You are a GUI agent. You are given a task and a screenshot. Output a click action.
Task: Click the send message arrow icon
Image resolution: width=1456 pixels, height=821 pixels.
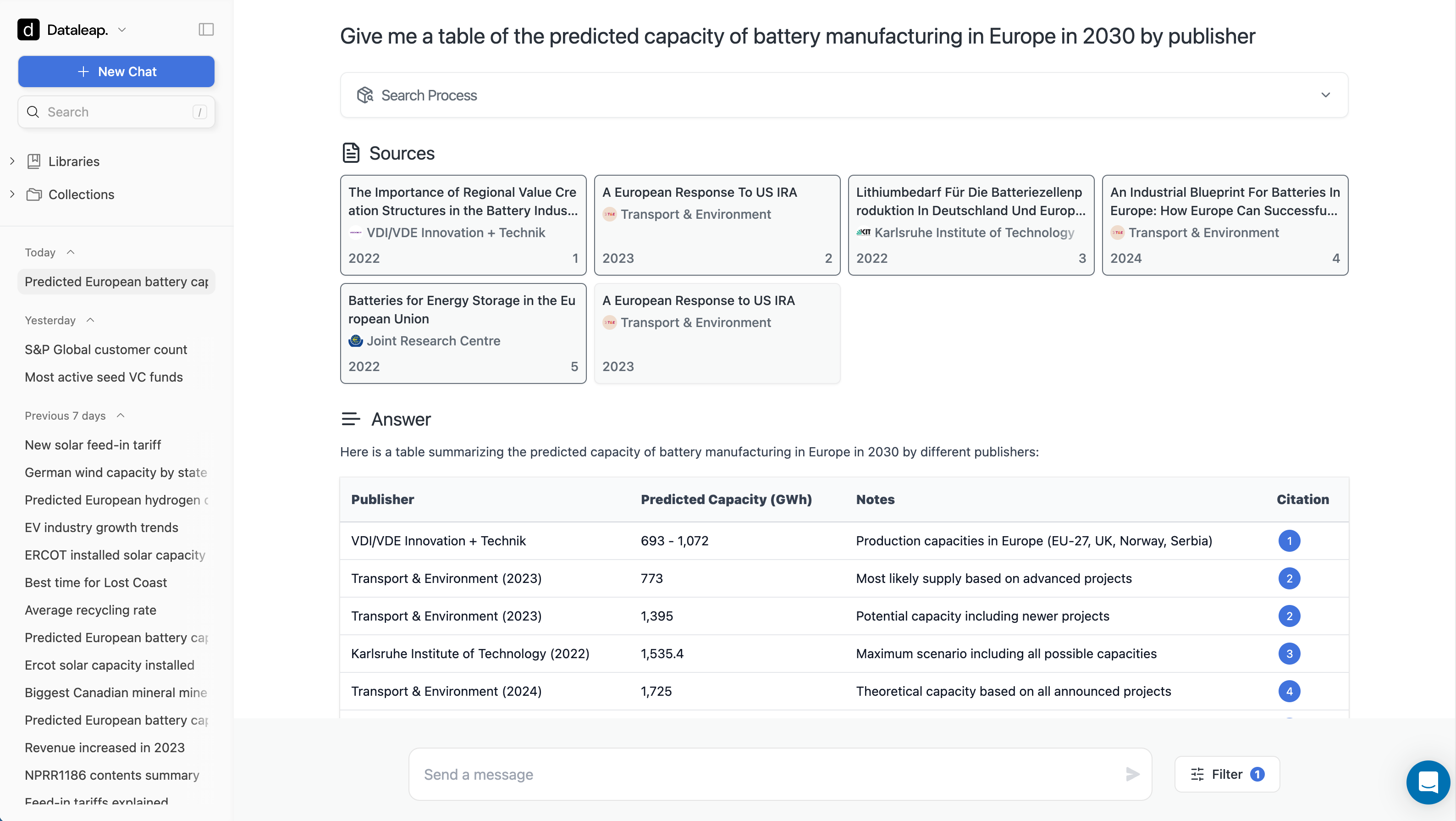[1132, 774]
